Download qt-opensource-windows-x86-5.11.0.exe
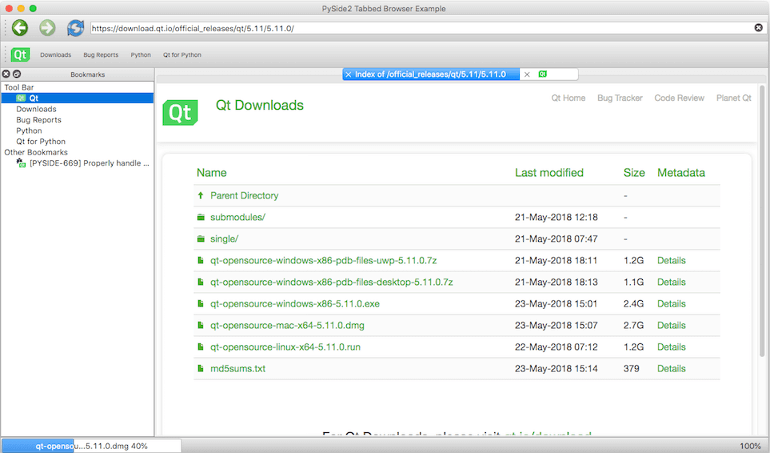770x453 pixels. tap(295, 304)
